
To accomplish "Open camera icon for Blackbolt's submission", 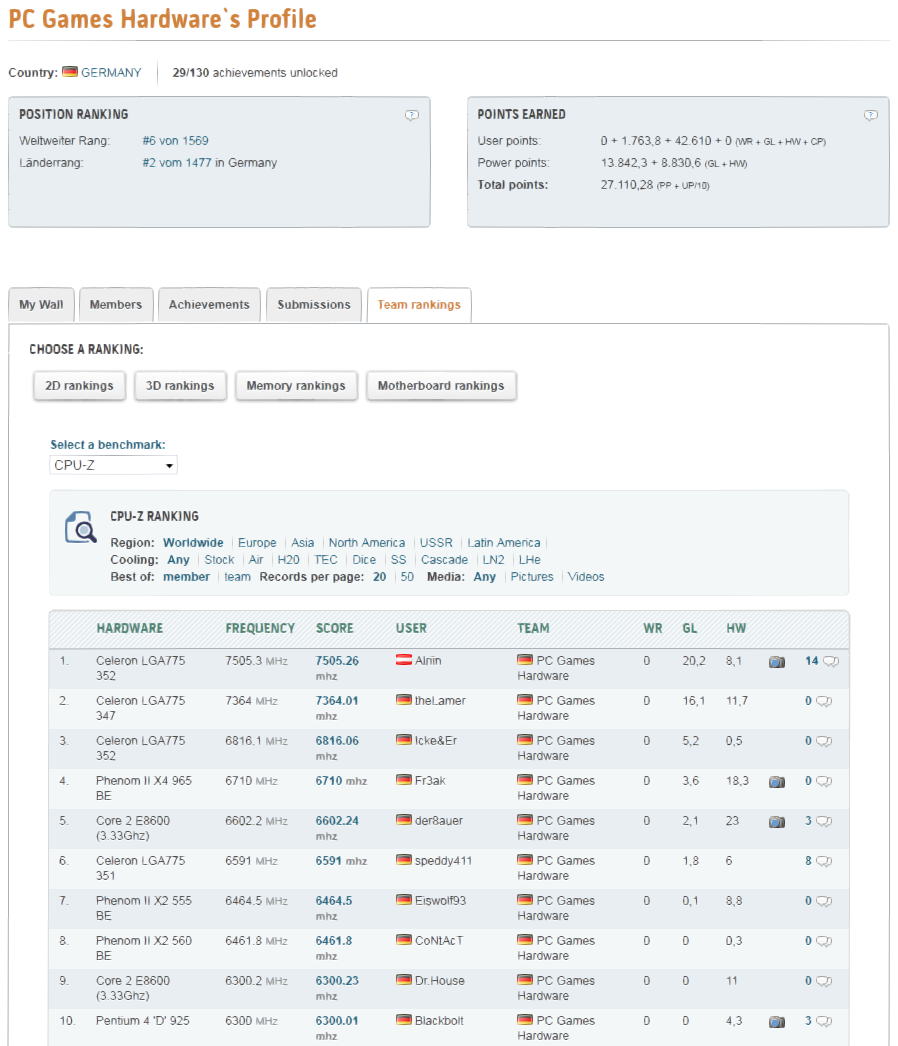I will tap(777, 1022).
